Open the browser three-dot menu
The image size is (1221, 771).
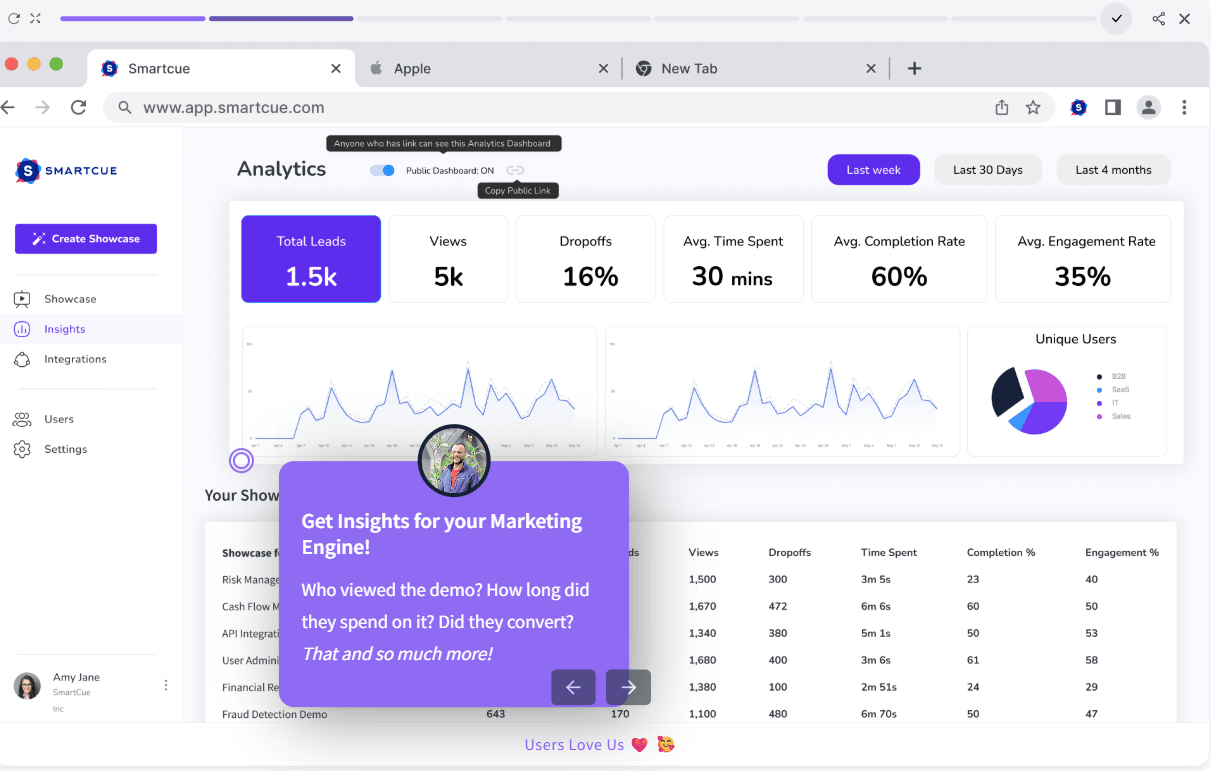[1185, 107]
